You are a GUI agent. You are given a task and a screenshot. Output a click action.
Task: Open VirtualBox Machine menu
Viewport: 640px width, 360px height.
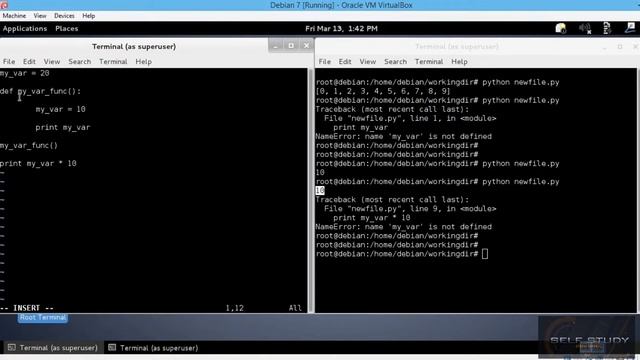coord(14,16)
